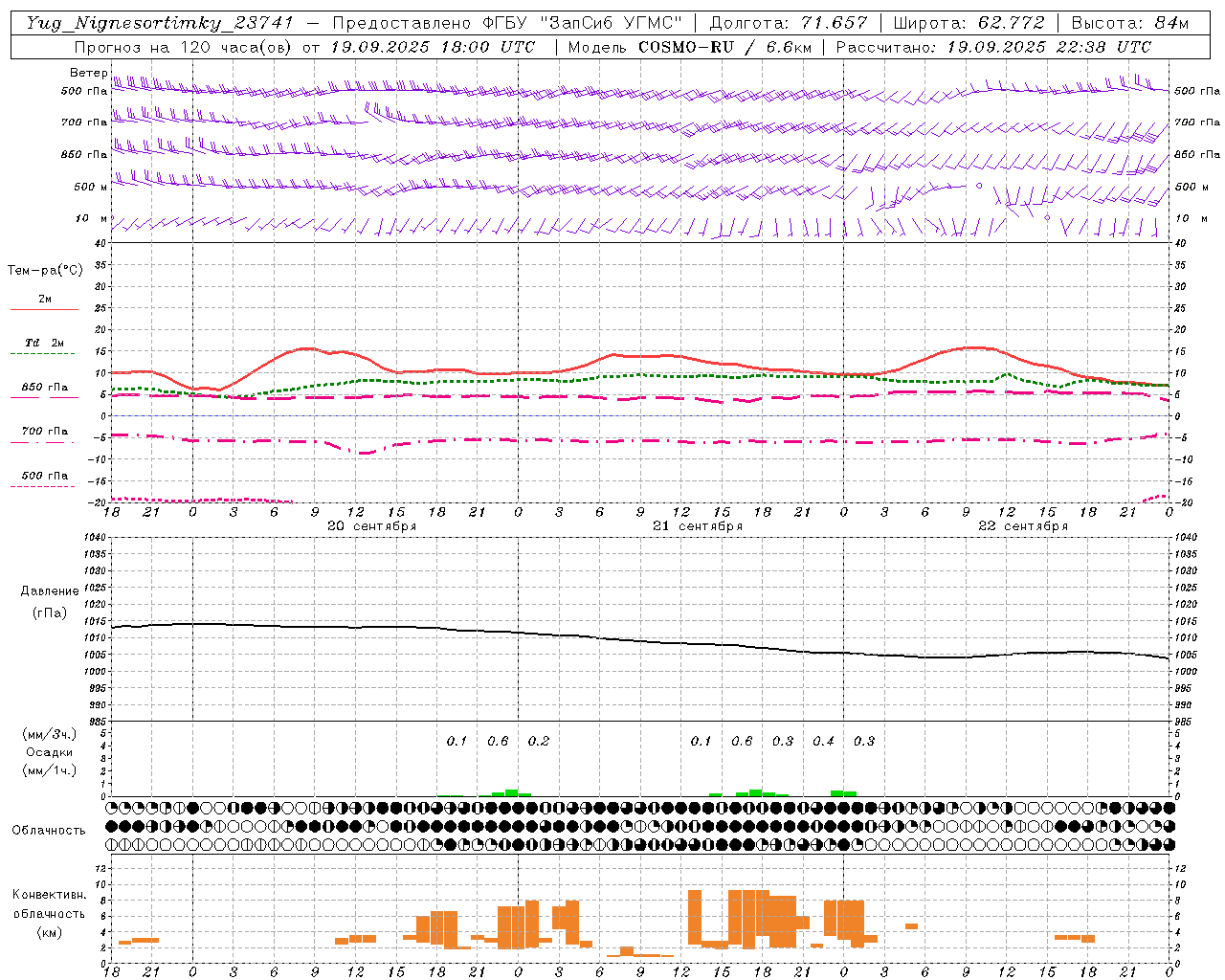
Task: Click the 700 гПа label in the temperature legend
Action: 45,432
